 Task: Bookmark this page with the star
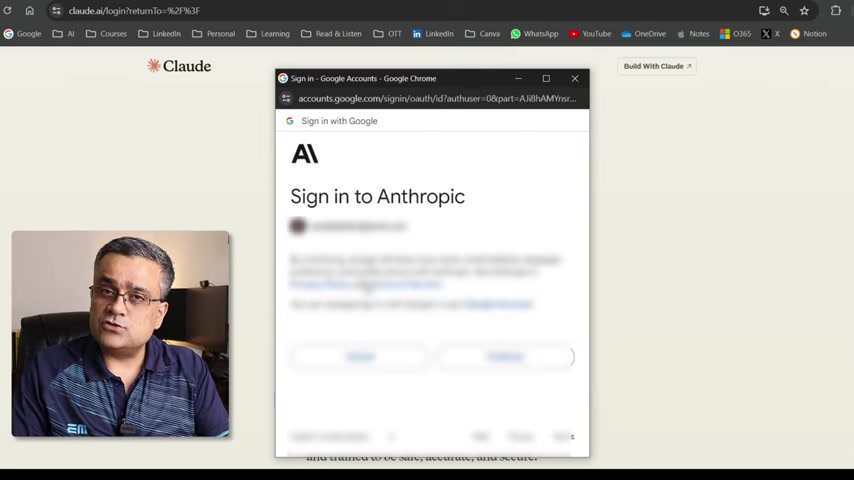(804, 10)
